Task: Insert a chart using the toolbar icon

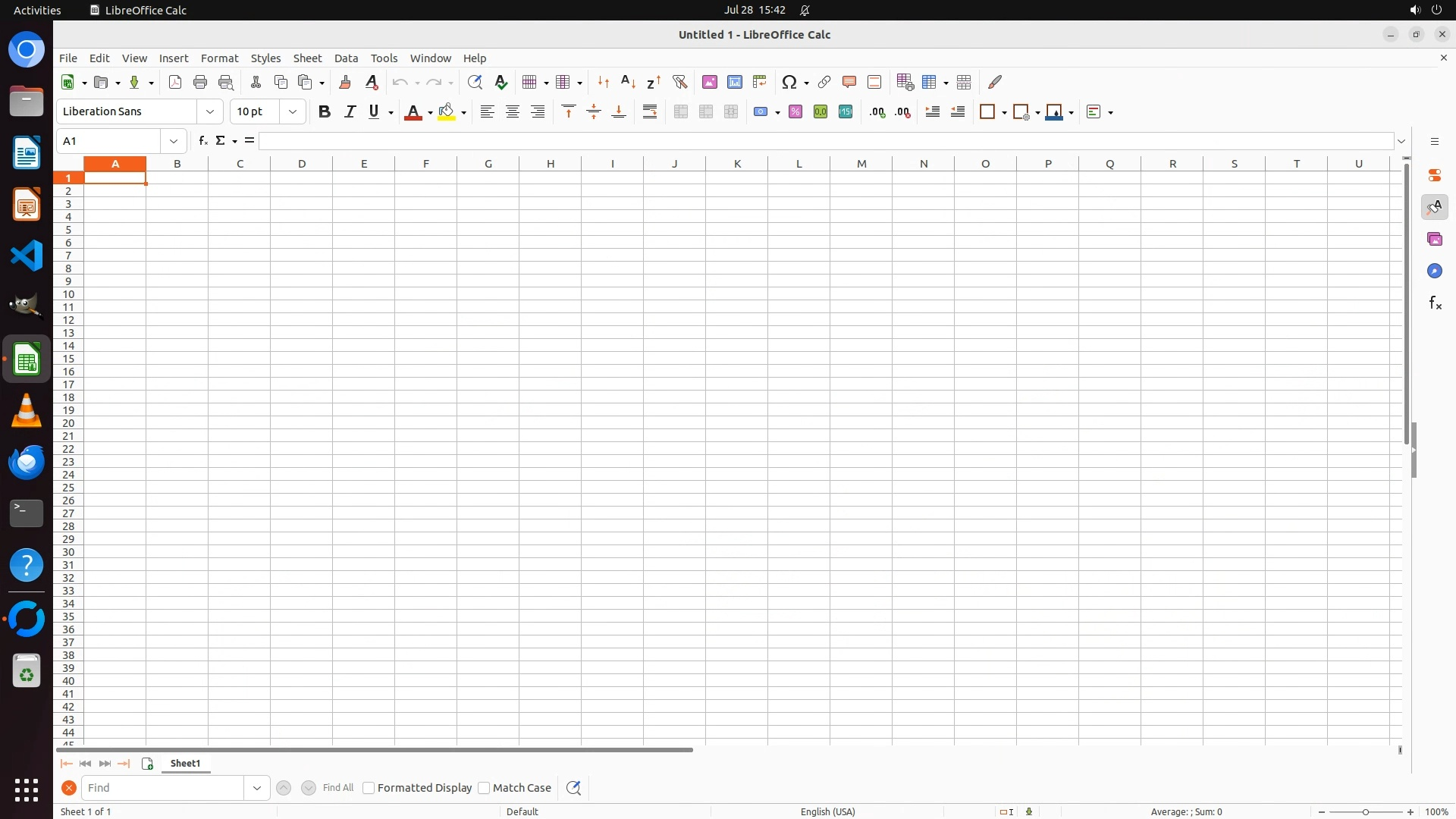Action: pyautogui.click(x=734, y=82)
